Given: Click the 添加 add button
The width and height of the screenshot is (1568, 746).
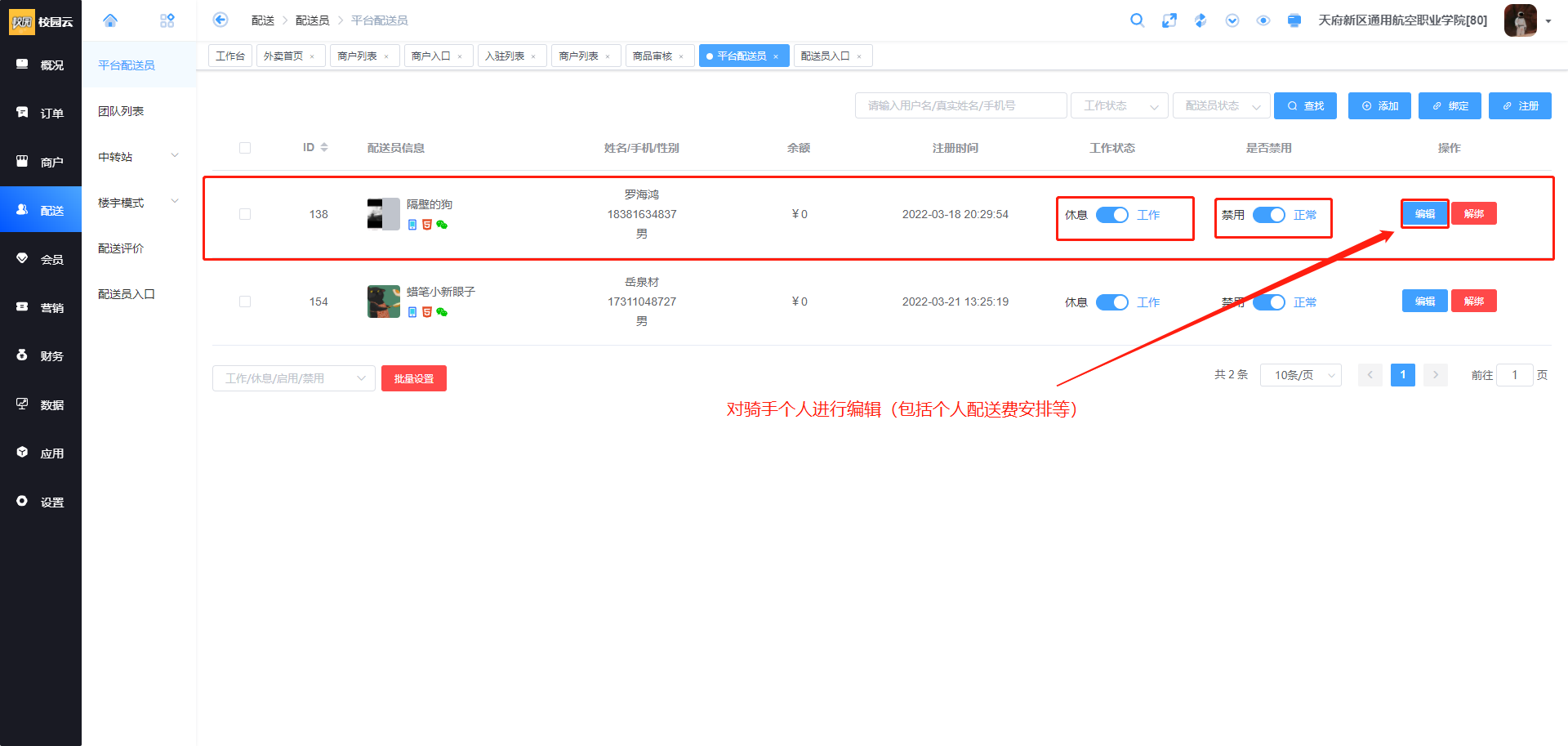Looking at the screenshot, I should click(x=1379, y=105).
